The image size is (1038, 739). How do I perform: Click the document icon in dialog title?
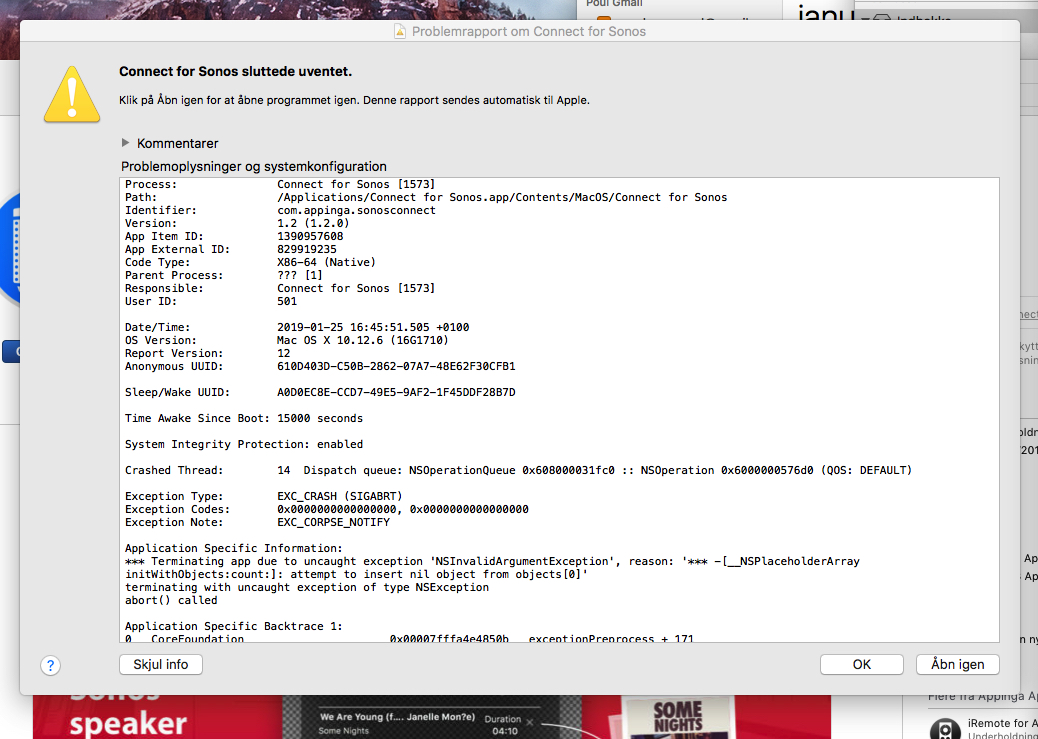point(400,31)
